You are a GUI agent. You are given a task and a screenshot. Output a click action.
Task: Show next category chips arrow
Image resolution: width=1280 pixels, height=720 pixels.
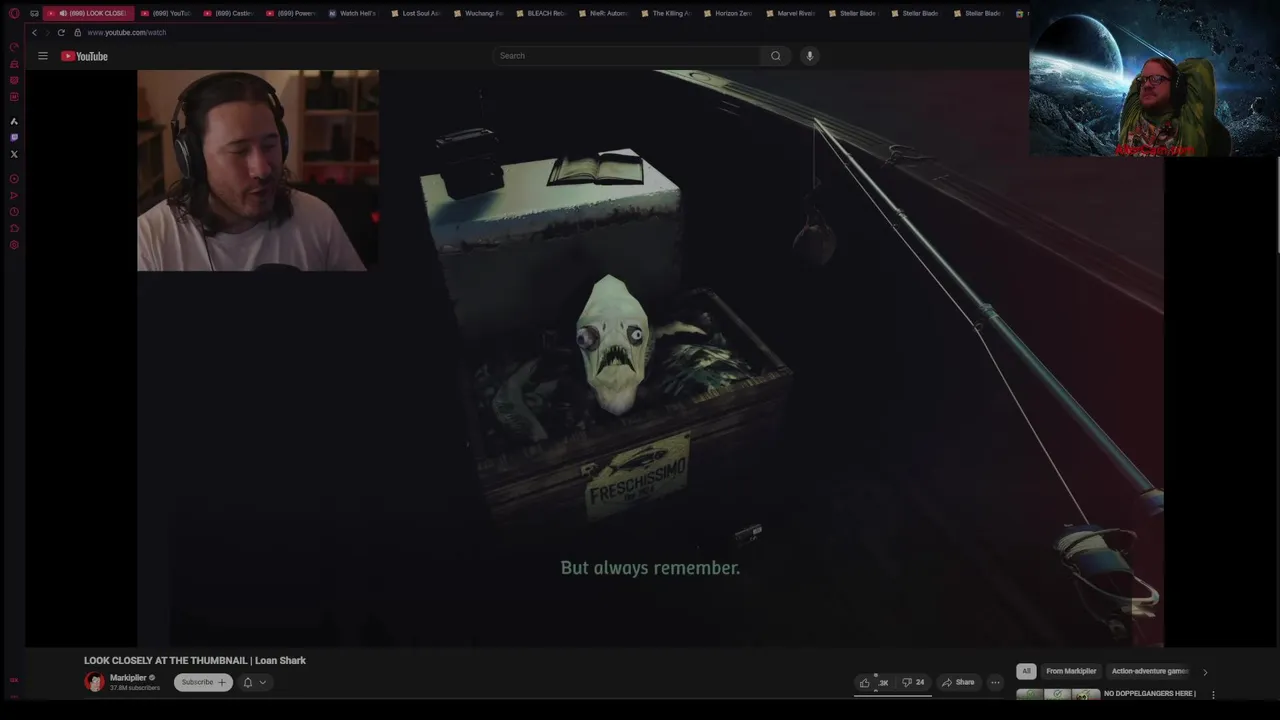1205,672
